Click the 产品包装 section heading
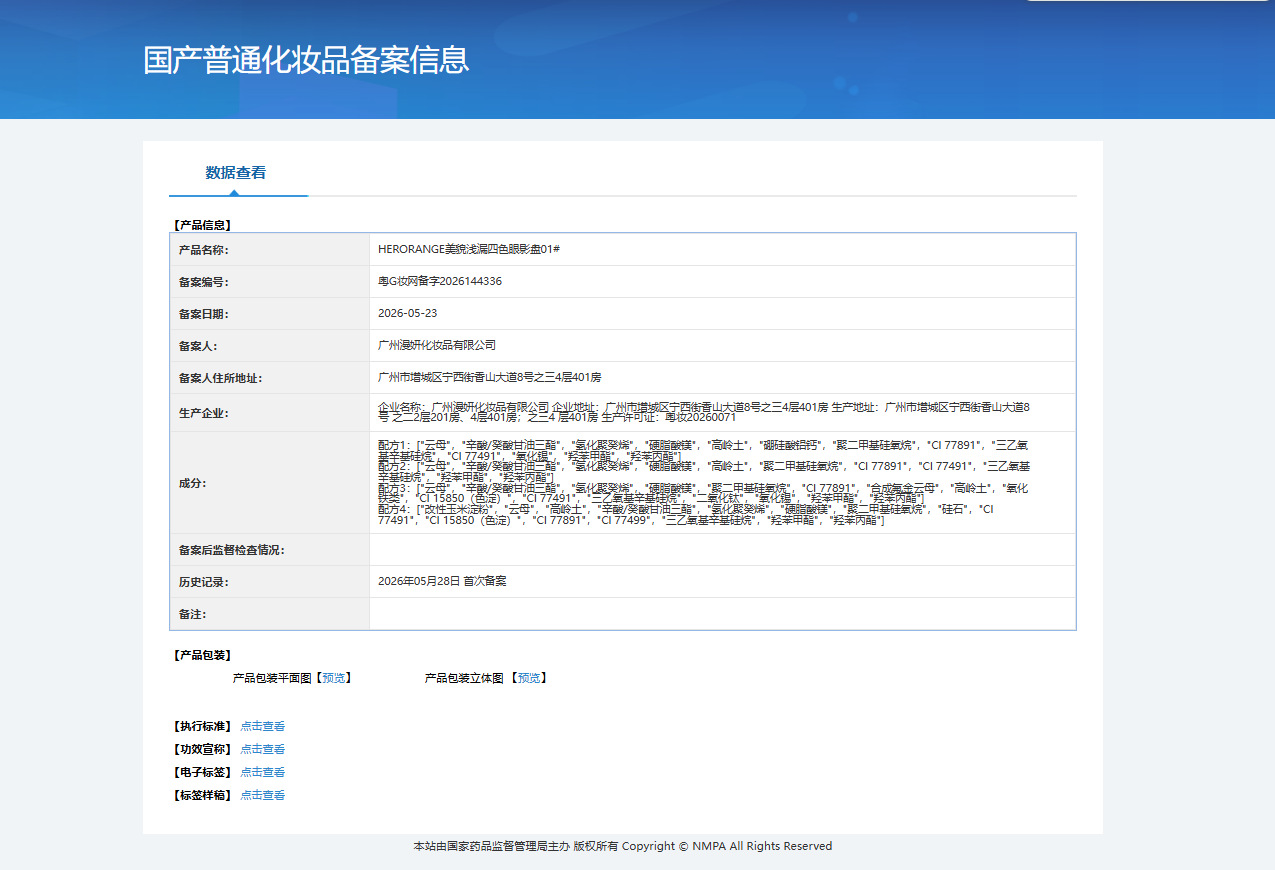The height and width of the screenshot is (870, 1275). [x=203, y=656]
